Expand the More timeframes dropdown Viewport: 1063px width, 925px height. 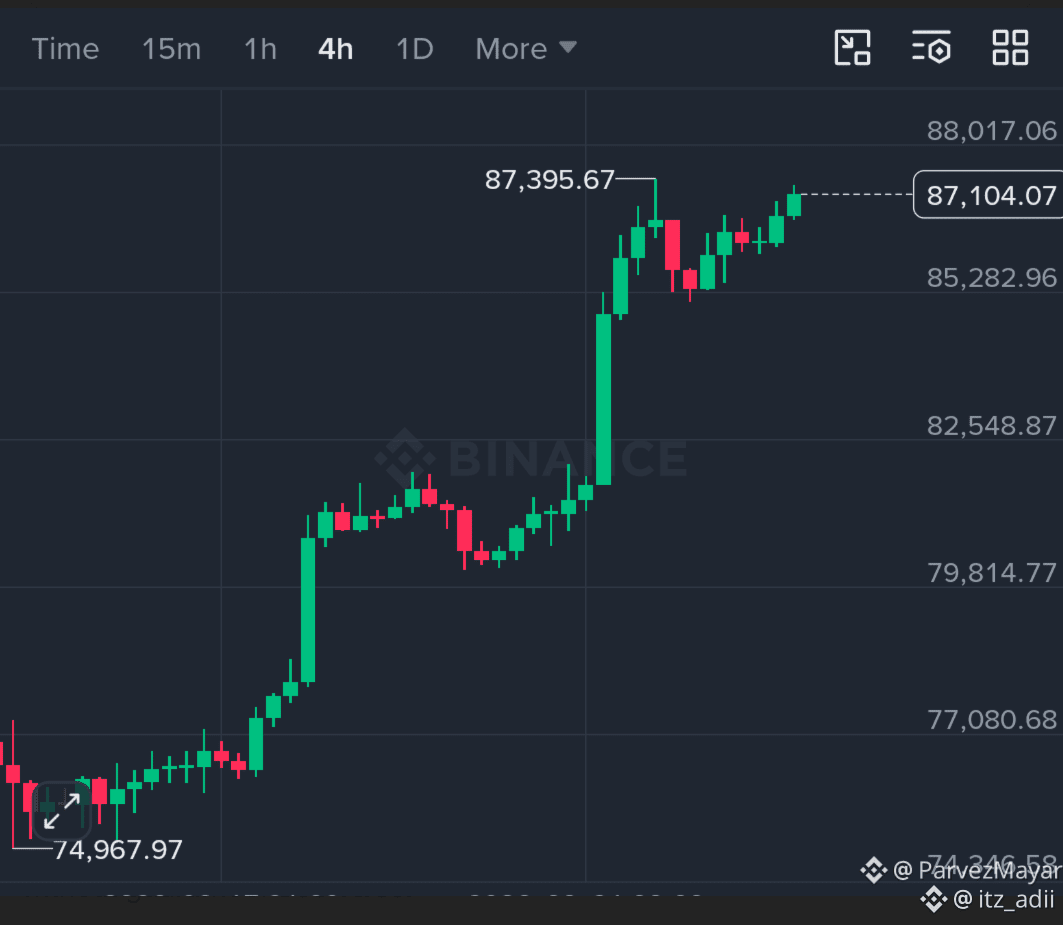(x=525, y=49)
